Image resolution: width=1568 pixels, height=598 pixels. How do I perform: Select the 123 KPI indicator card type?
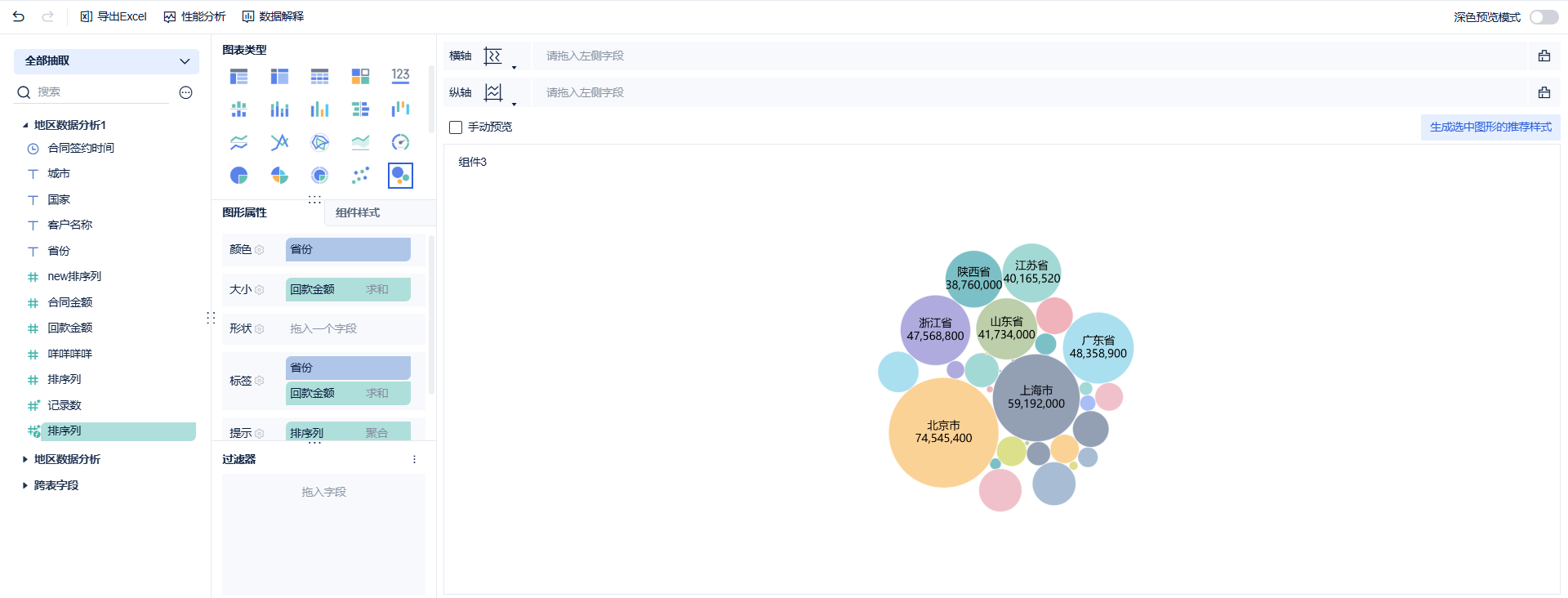400,76
